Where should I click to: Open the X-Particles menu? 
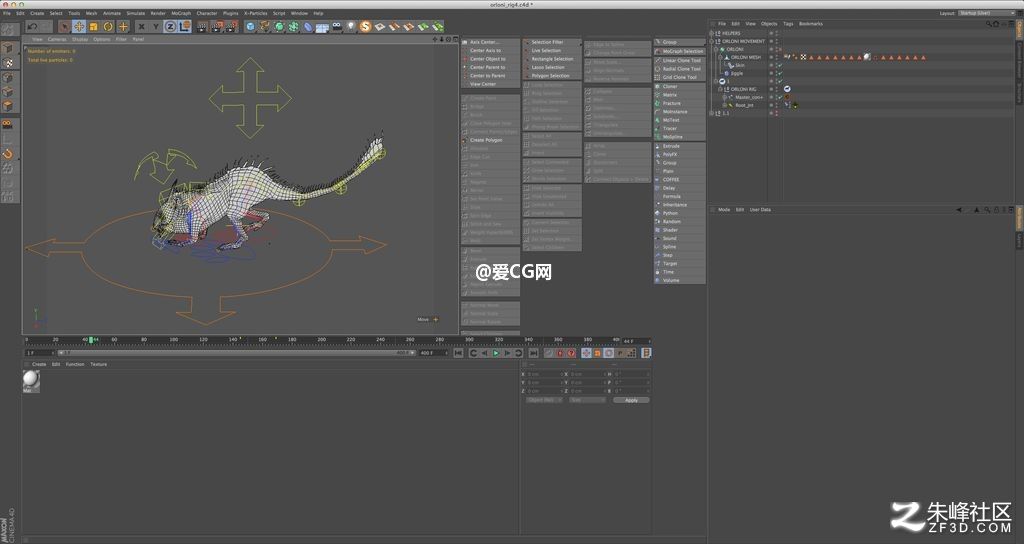[255, 13]
